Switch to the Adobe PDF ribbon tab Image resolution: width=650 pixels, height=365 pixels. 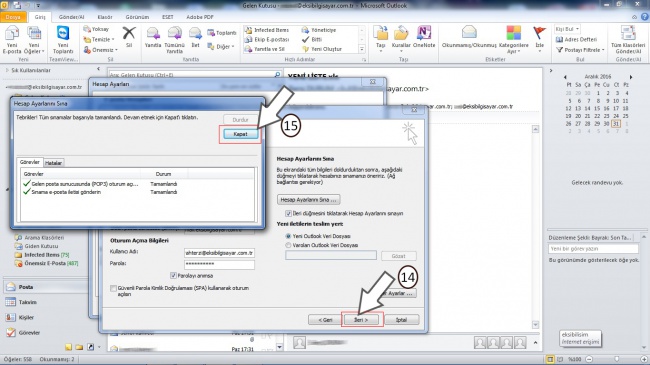[x=200, y=17]
